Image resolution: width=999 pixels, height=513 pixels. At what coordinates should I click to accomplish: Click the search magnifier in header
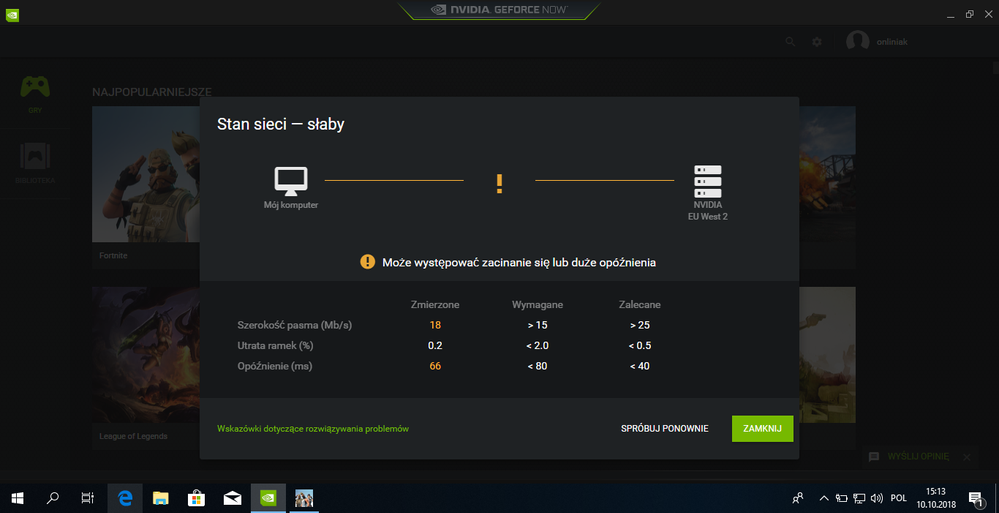click(x=790, y=41)
